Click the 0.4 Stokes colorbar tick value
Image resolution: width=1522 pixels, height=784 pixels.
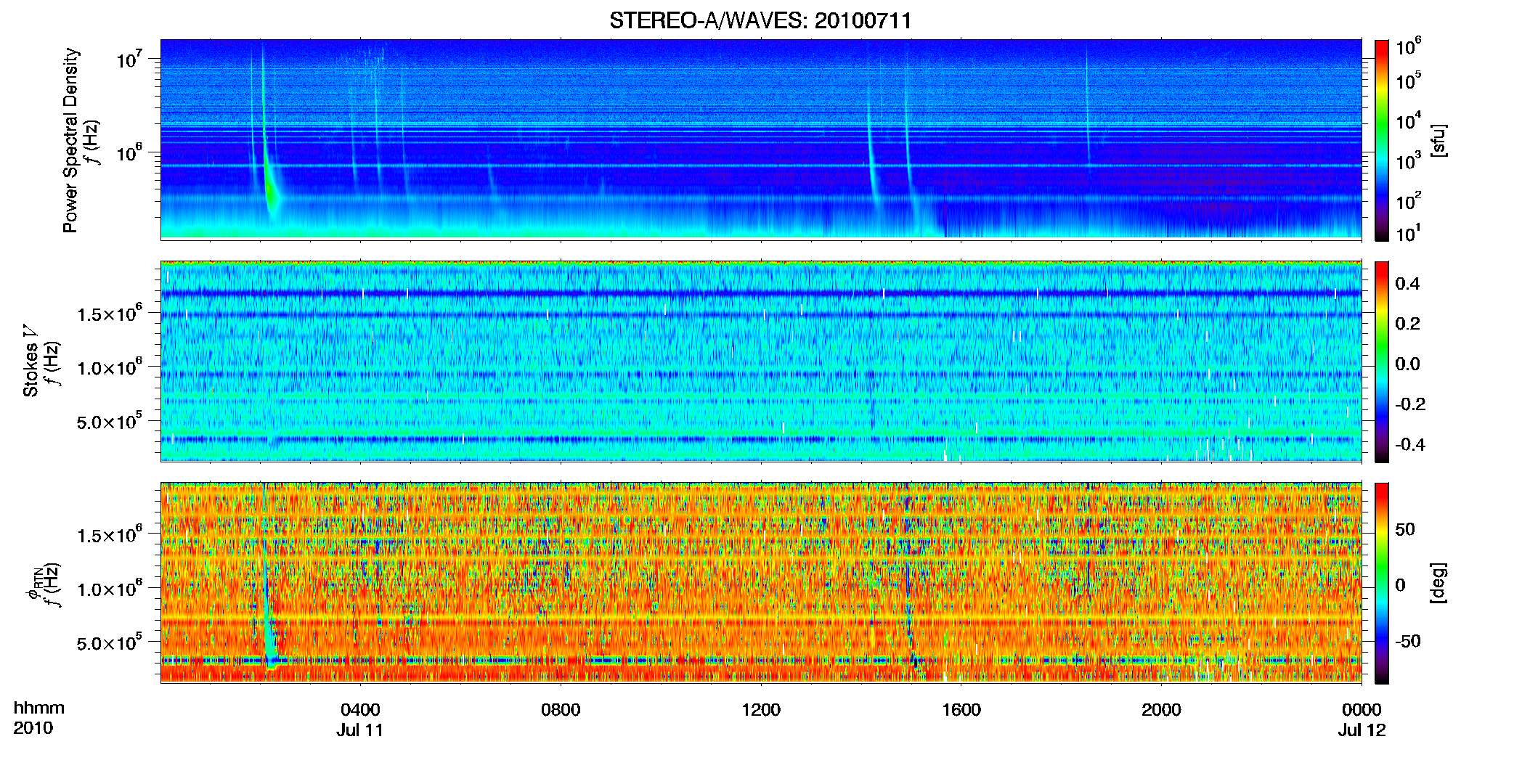[1407, 283]
